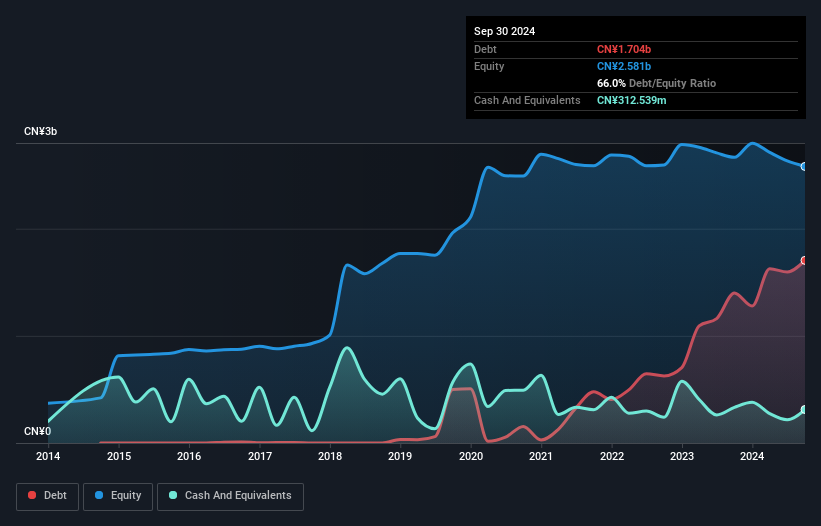
Task: Click the CN¥0 y-axis label
Action: click(38, 432)
